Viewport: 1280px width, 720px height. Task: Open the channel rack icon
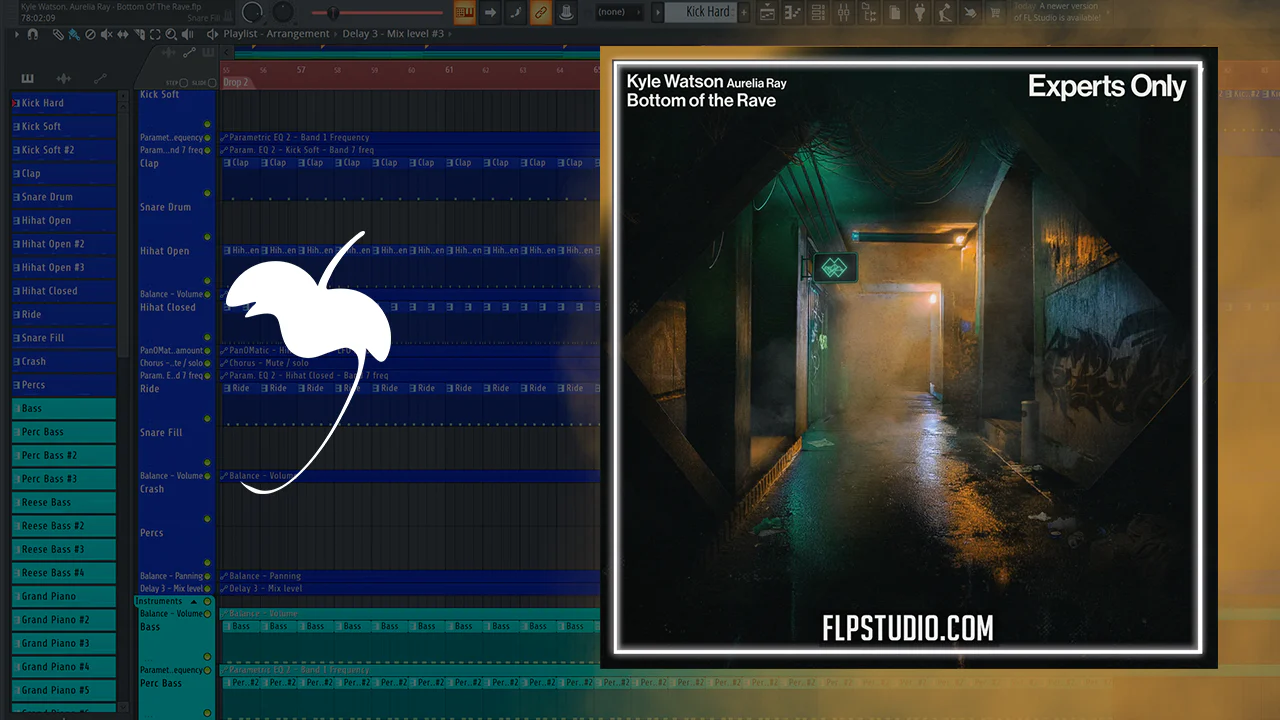[x=819, y=12]
